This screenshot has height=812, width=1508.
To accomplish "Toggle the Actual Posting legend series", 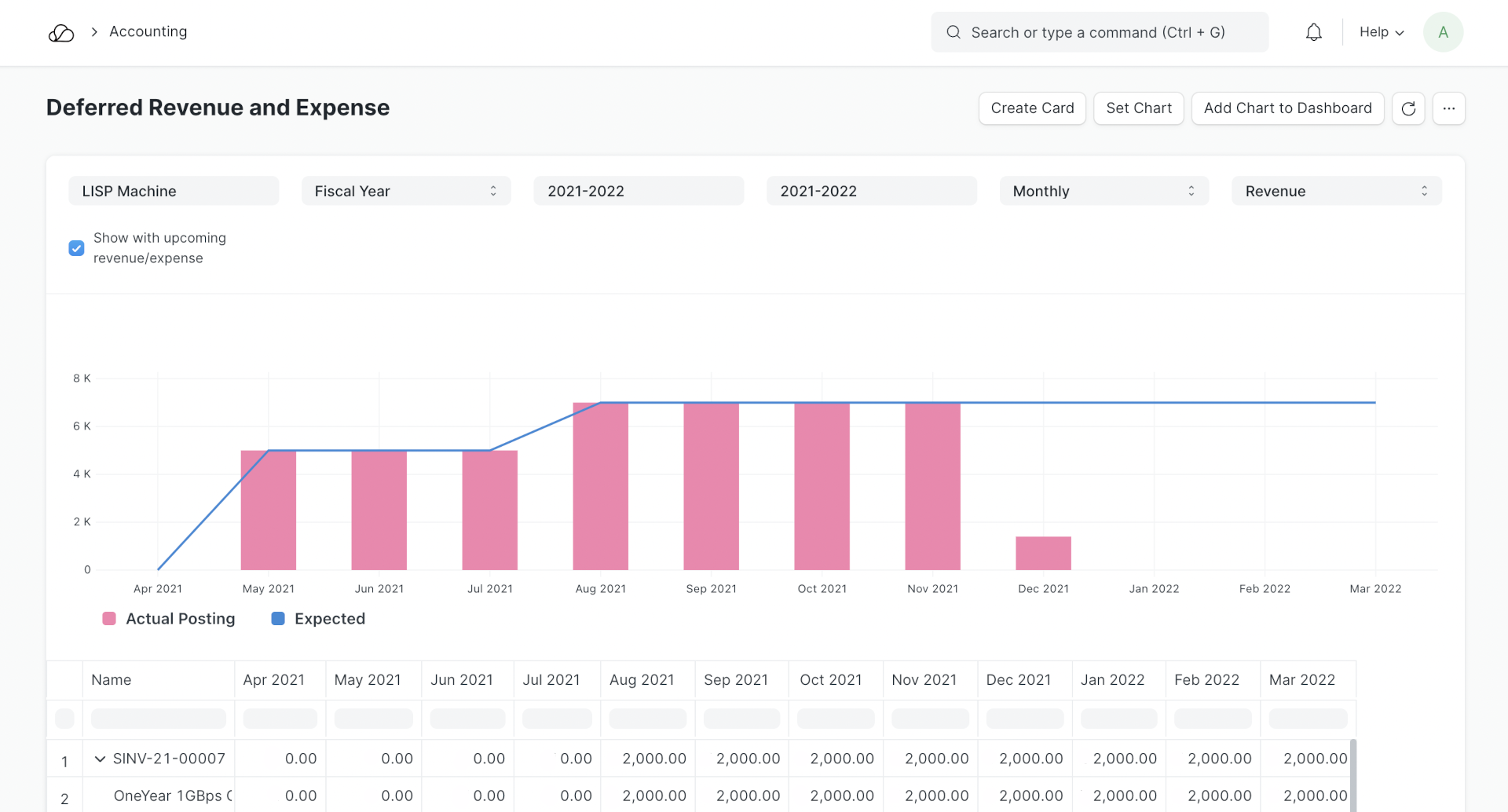I will click(x=170, y=619).
